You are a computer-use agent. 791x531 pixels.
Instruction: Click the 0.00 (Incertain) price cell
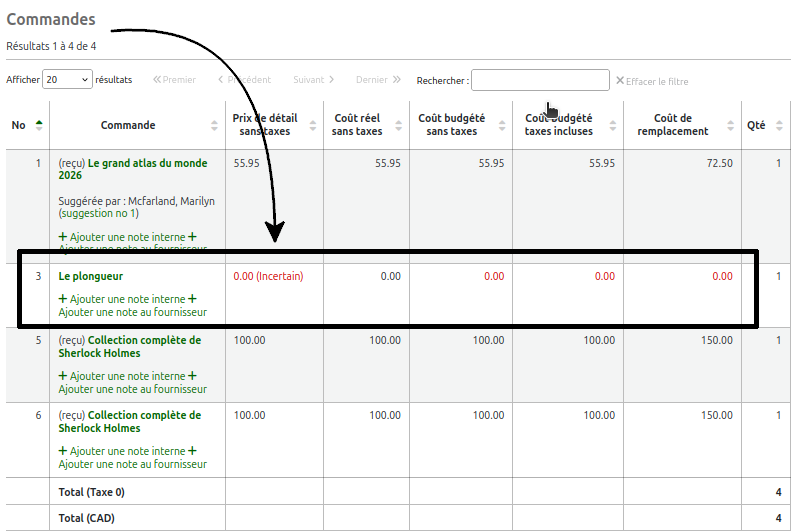(268, 276)
